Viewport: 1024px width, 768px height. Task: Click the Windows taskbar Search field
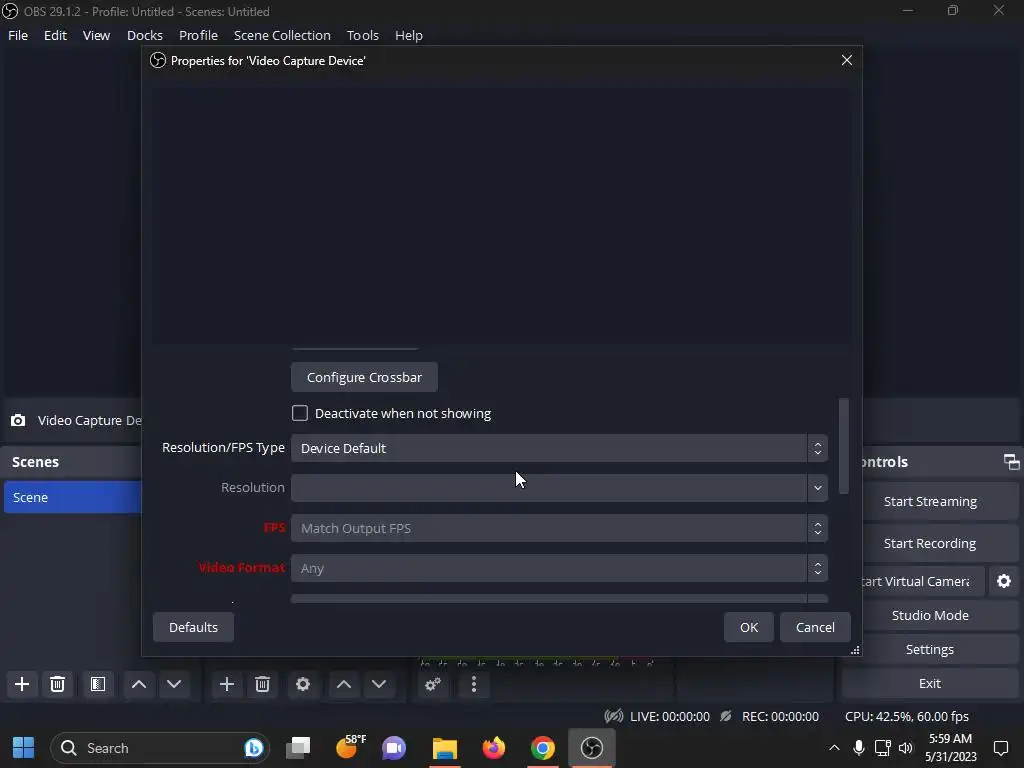[160, 748]
